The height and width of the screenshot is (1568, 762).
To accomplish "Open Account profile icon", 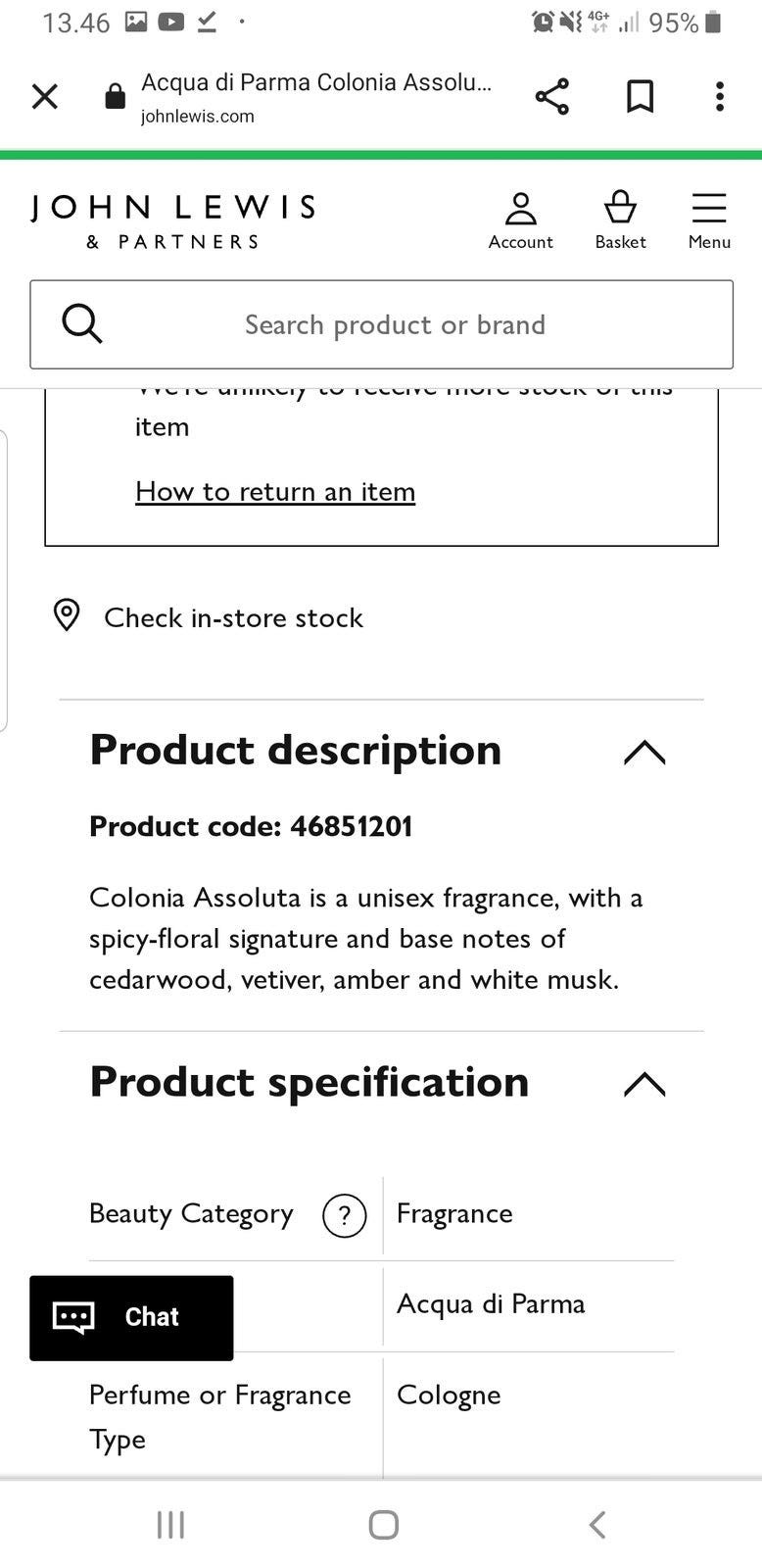I will (x=520, y=220).
